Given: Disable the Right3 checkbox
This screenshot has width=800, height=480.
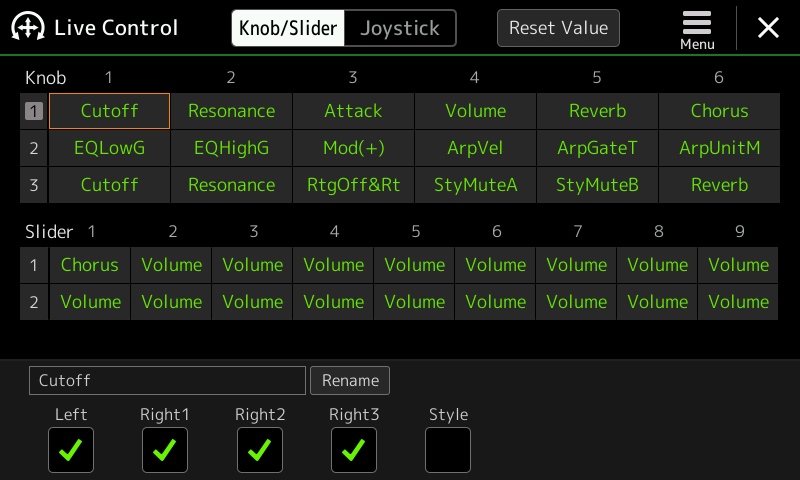Looking at the screenshot, I should (x=354, y=450).
